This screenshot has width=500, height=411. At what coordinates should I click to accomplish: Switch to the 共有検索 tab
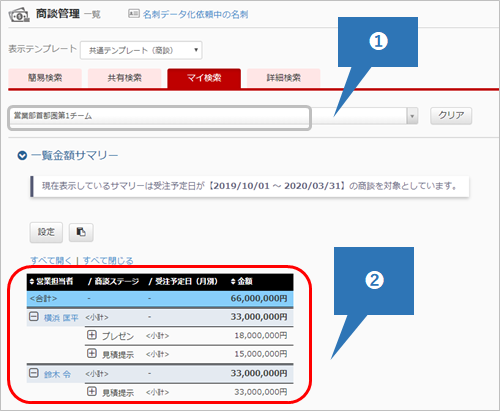click(x=125, y=78)
